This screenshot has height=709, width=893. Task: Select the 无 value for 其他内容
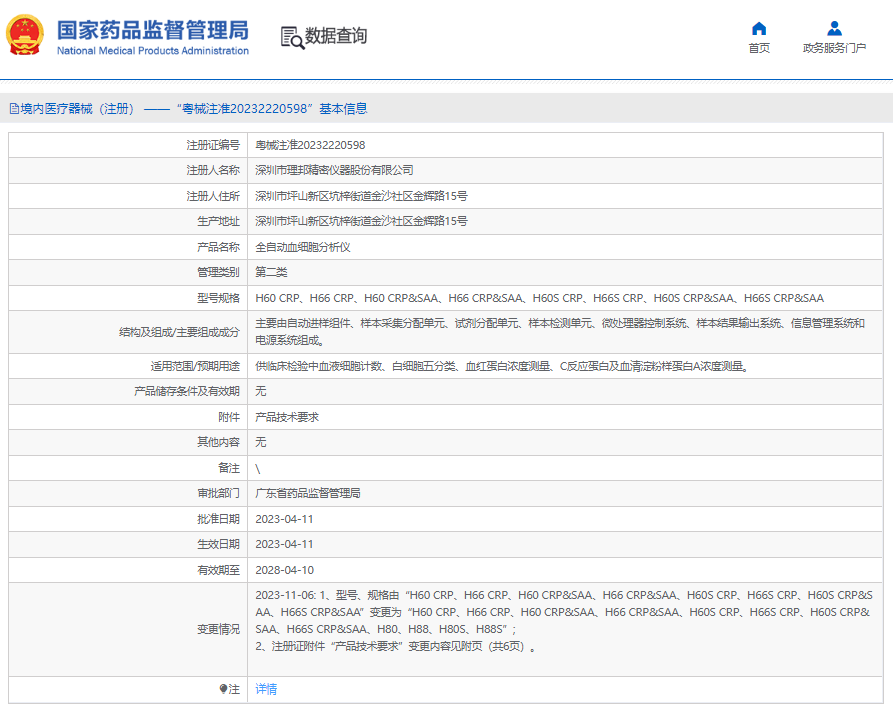[x=261, y=442]
